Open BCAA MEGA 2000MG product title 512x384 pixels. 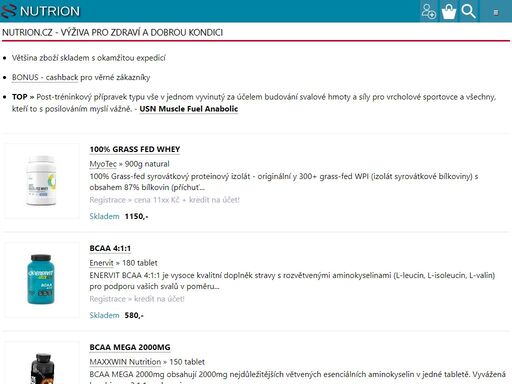[x=130, y=347]
